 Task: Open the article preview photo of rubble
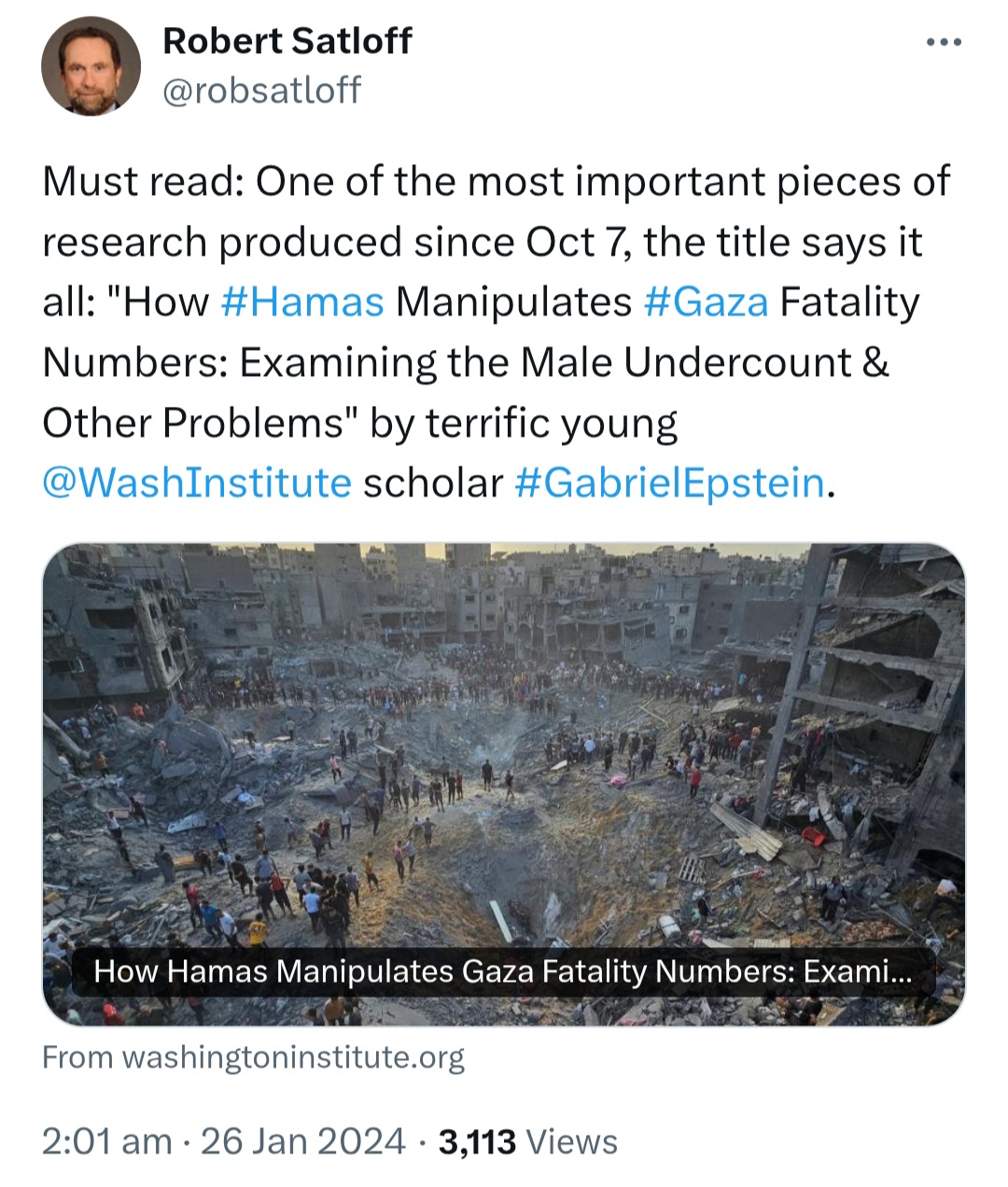(504, 747)
